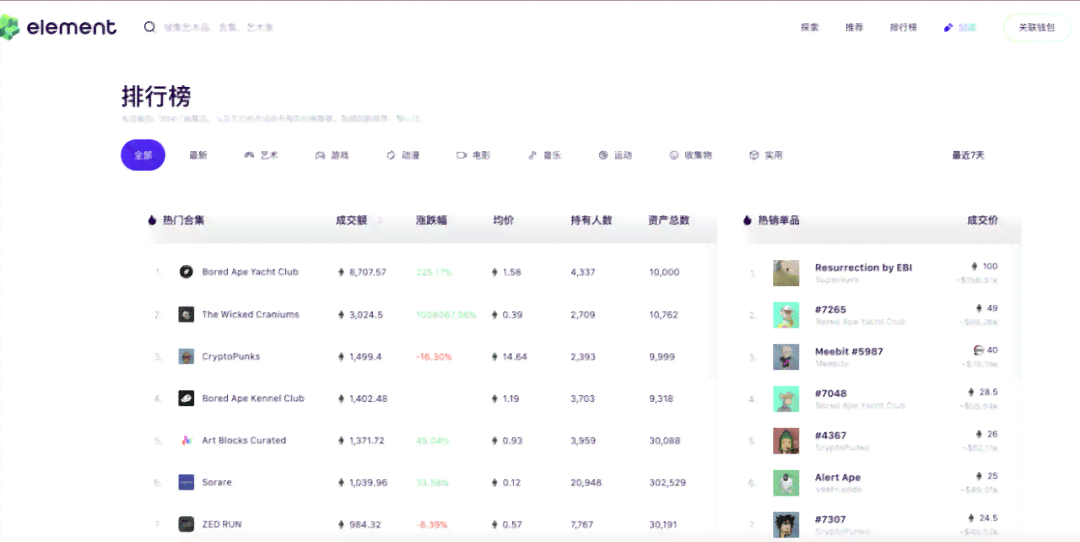
Task: Click the Bored Ape Yacht Club collection icon
Action: 186,272
